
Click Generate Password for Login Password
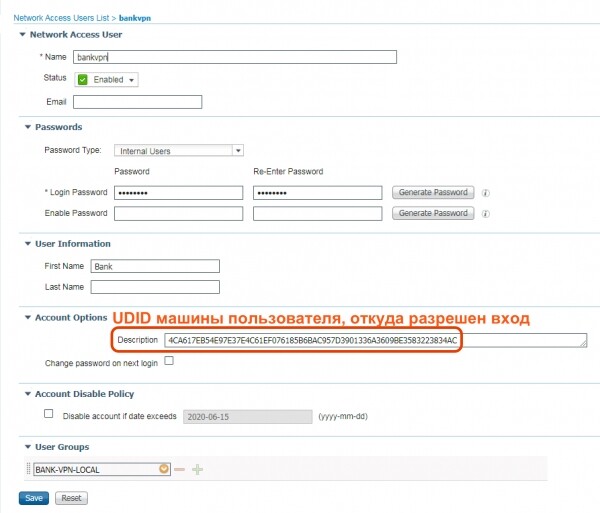tap(432, 193)
